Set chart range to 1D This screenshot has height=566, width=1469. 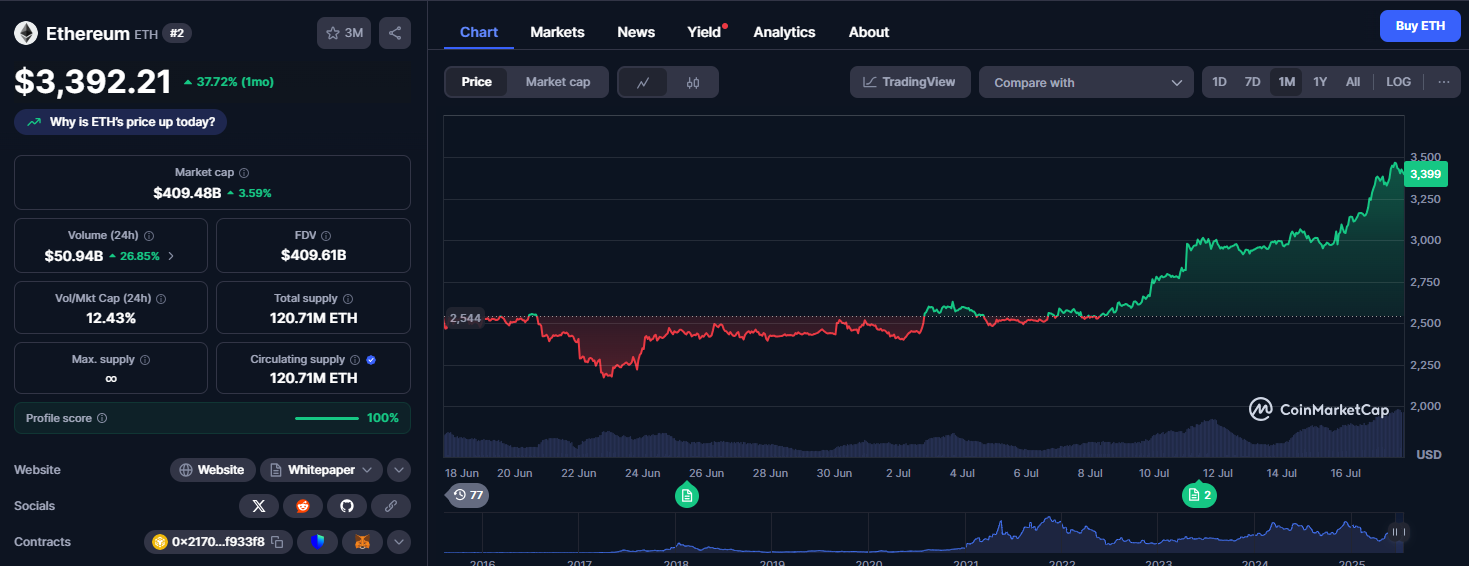click(1219, 82)
